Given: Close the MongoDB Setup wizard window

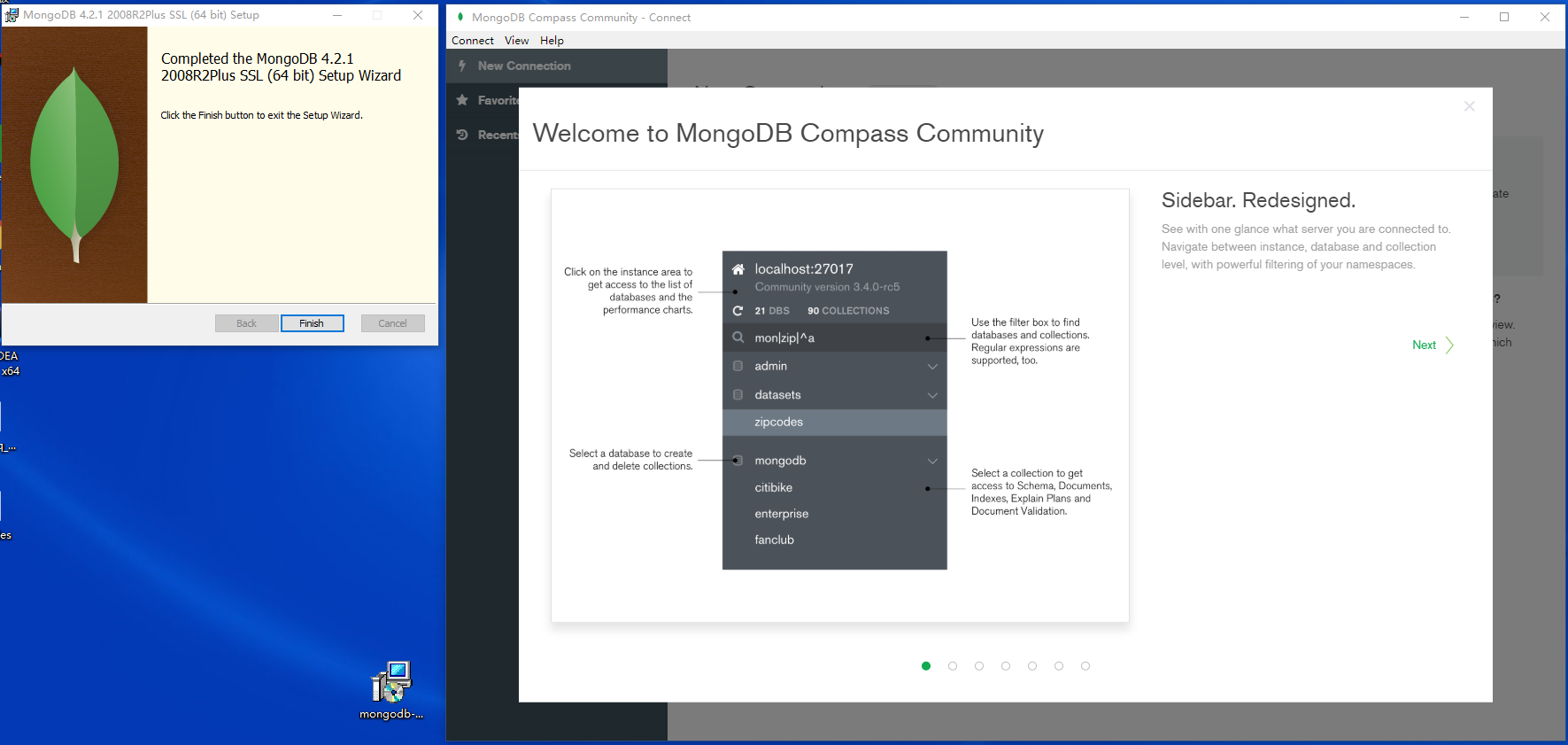Looking at the screenshot, I should [x=418, y=15].
